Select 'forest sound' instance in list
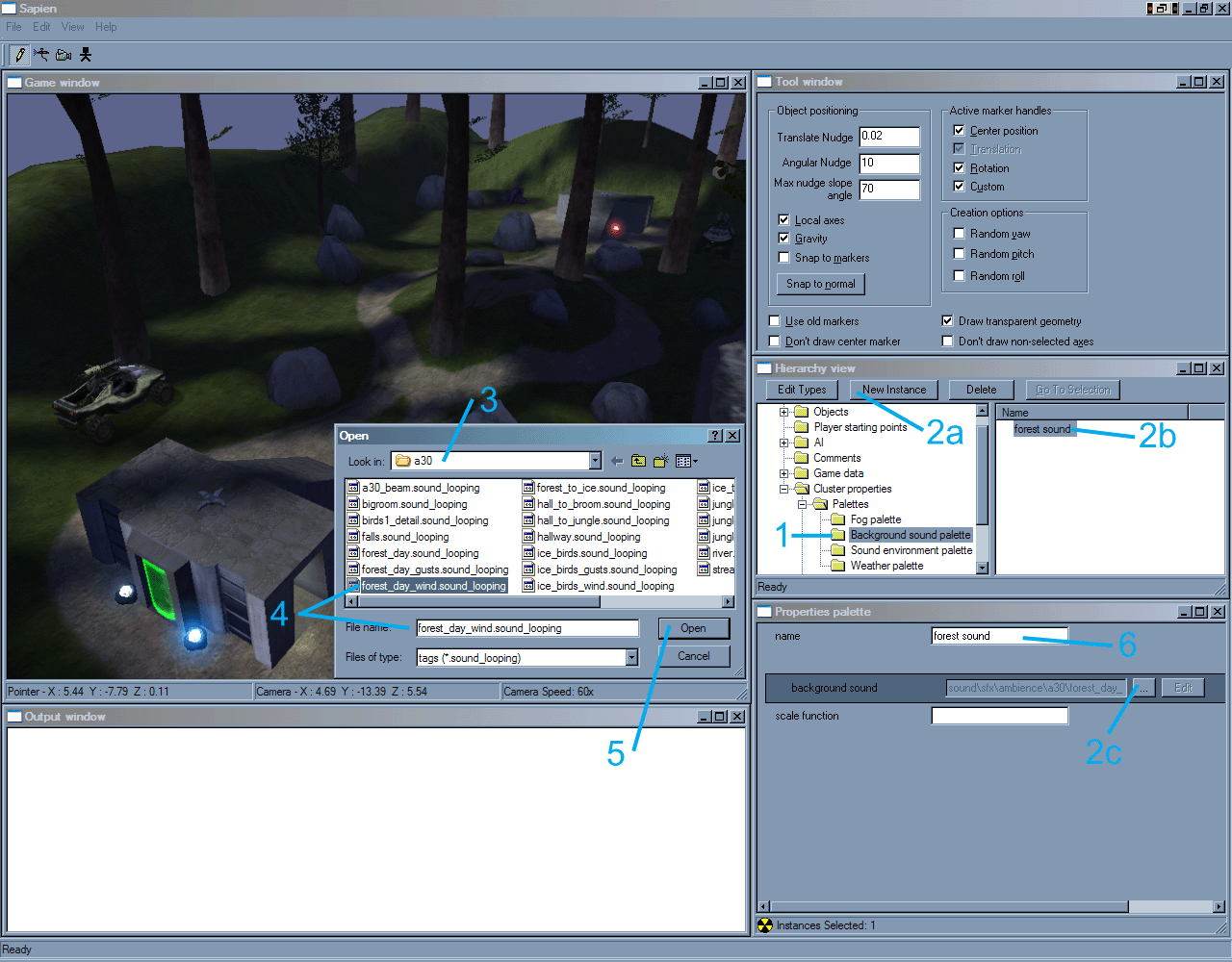Viewport: 1232px width, 962px height. click(x=1042, y=429)
